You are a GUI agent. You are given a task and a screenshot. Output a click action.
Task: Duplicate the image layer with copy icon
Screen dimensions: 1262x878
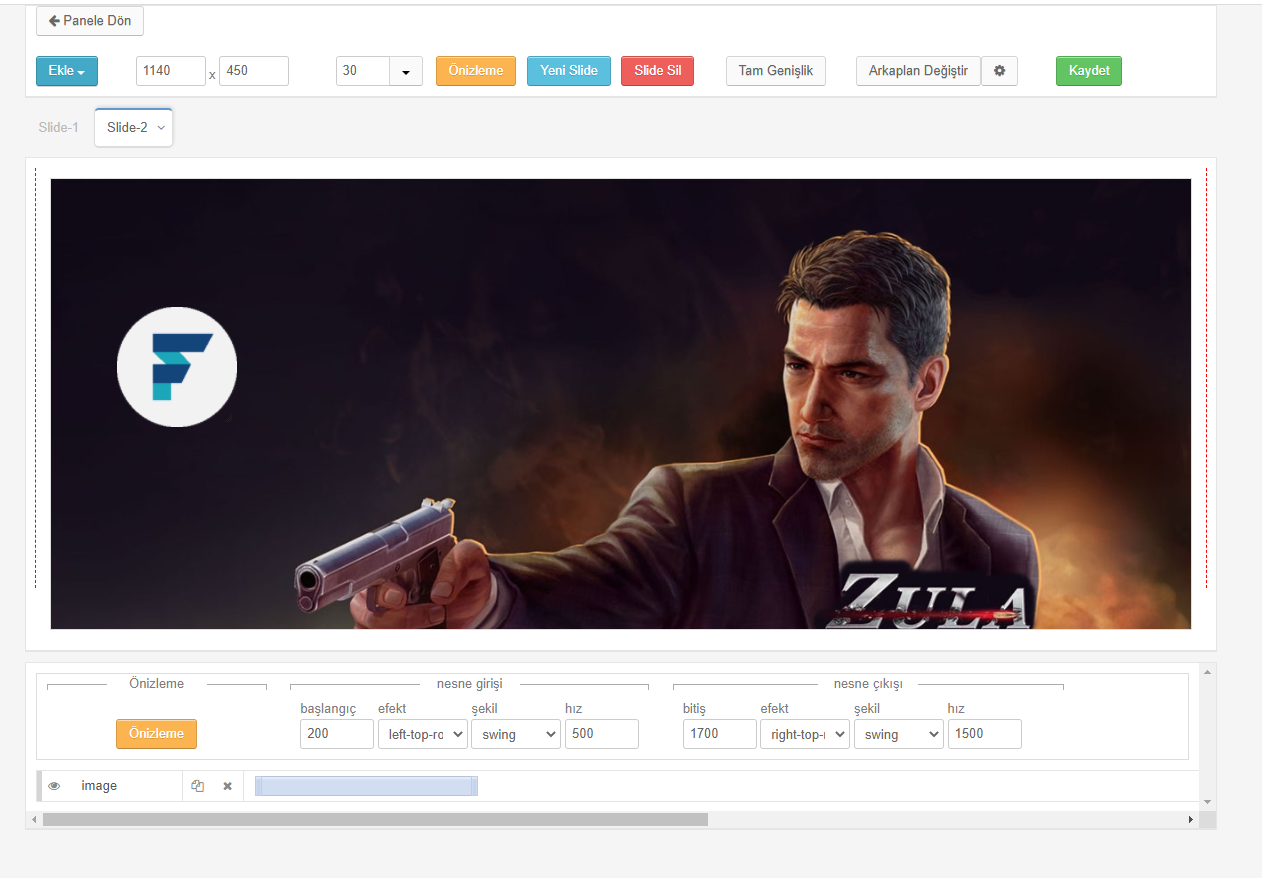(x=197, y=786)
